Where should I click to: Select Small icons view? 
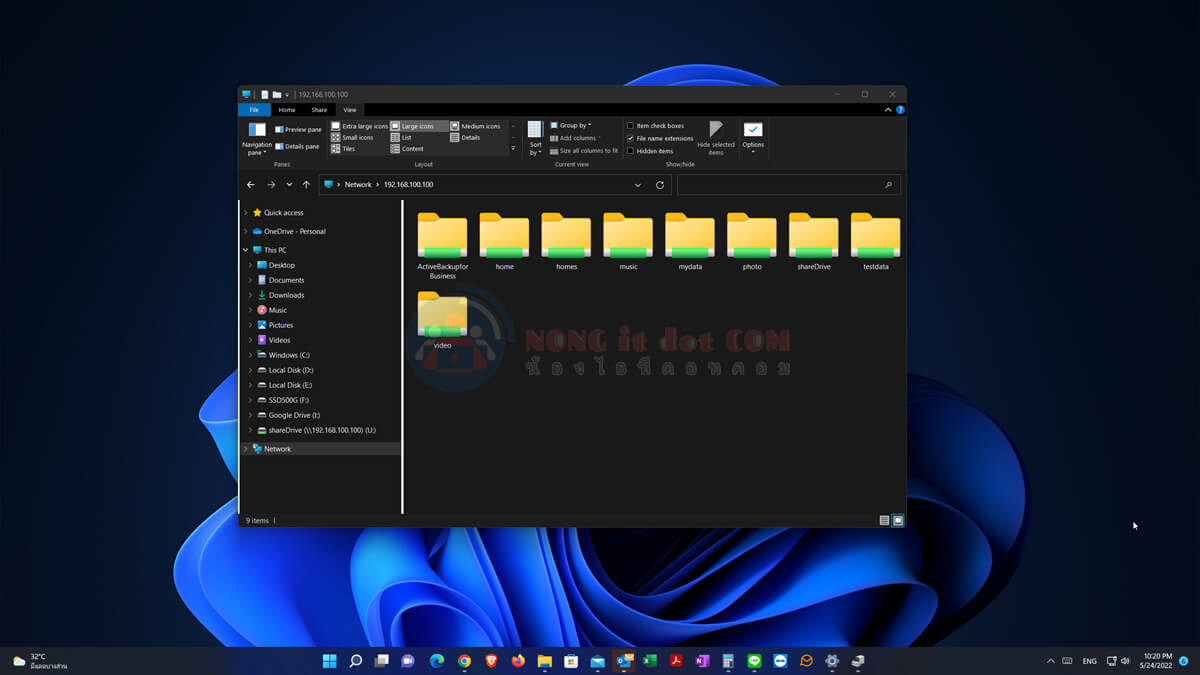[360, 137]
